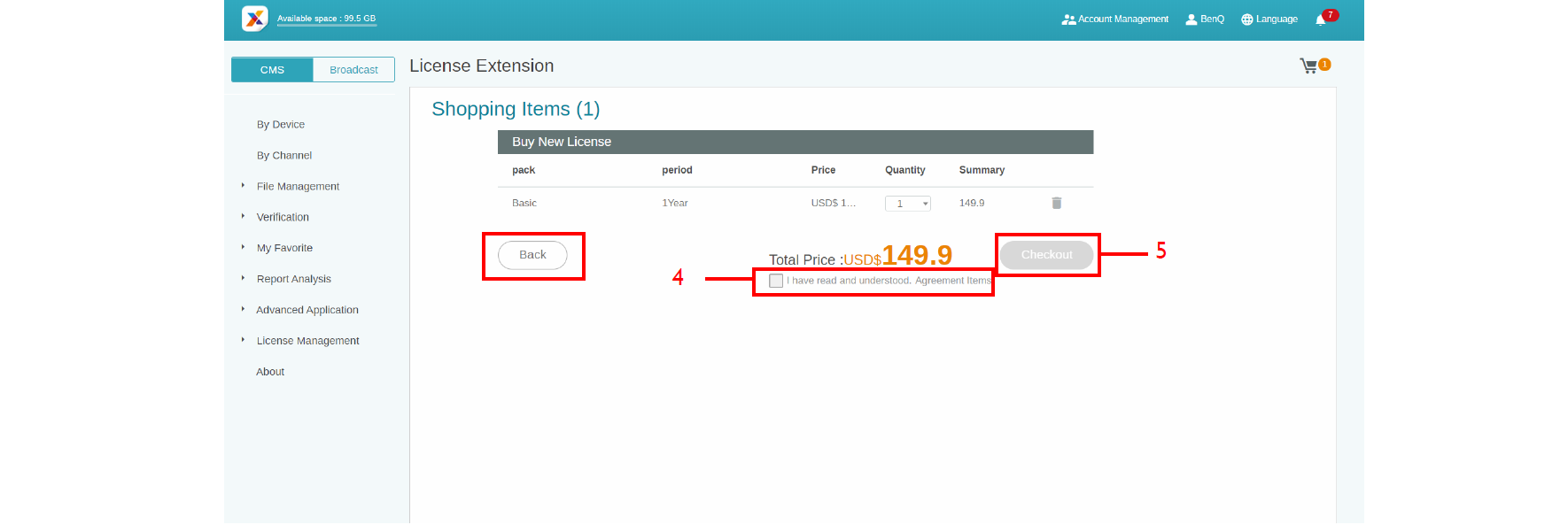The height and width of the screenshot is (525, 1568).
Task: Open the notification bell icon
Action: click(x=1320, y=19)
